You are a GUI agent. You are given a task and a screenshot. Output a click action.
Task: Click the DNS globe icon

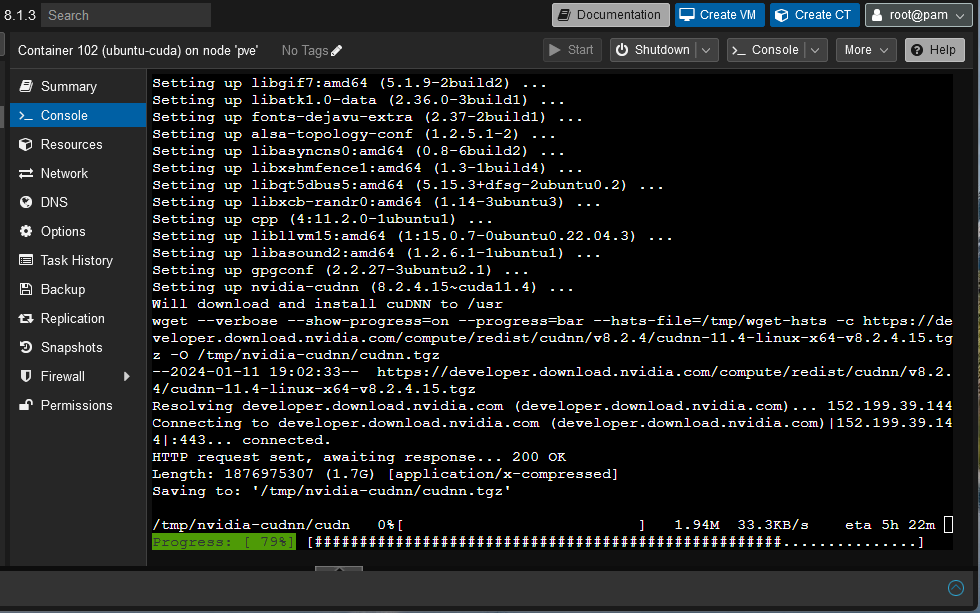coord(26,202)
